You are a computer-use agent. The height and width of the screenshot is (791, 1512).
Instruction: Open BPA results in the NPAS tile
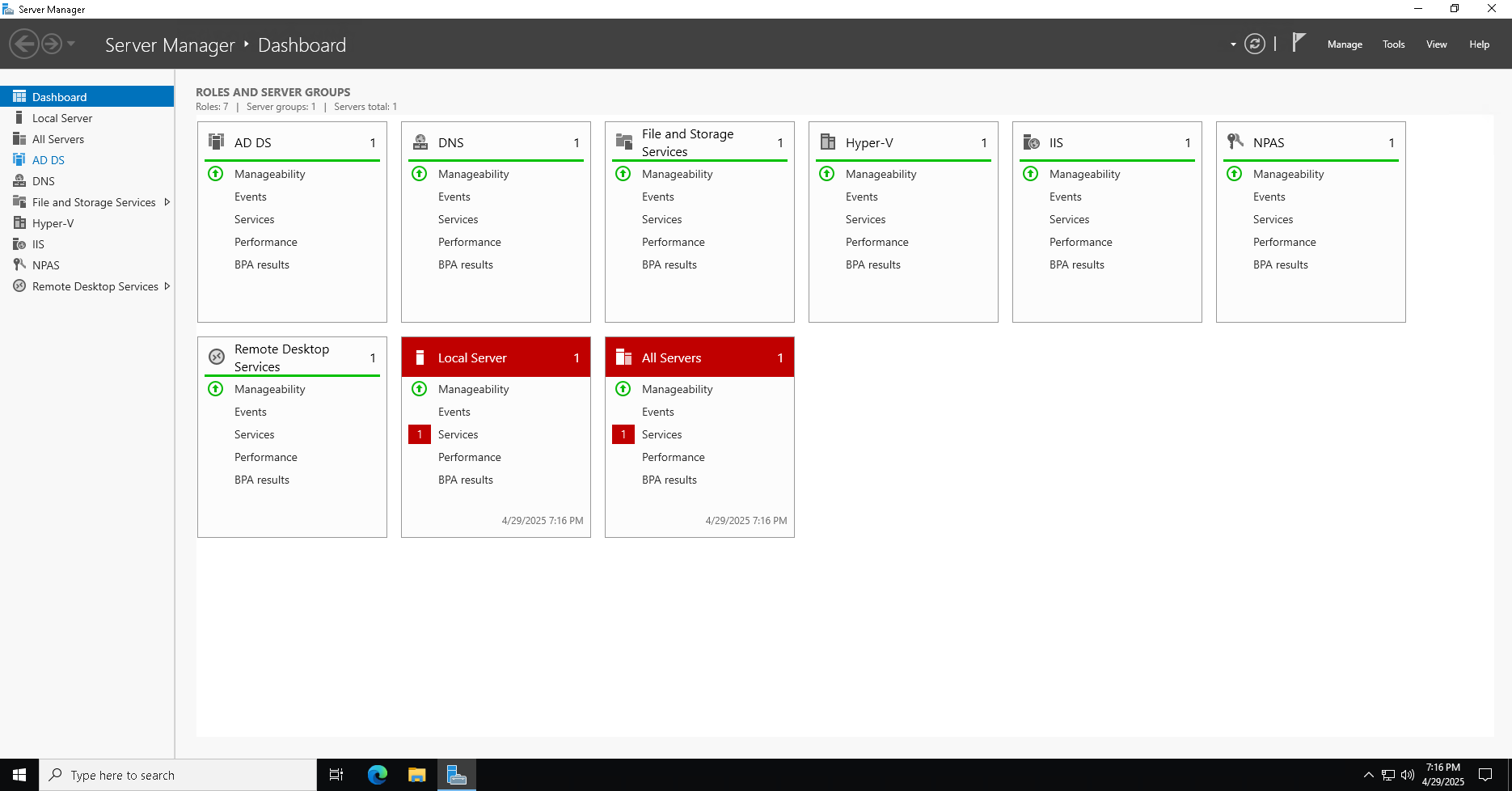[1280, 264]
